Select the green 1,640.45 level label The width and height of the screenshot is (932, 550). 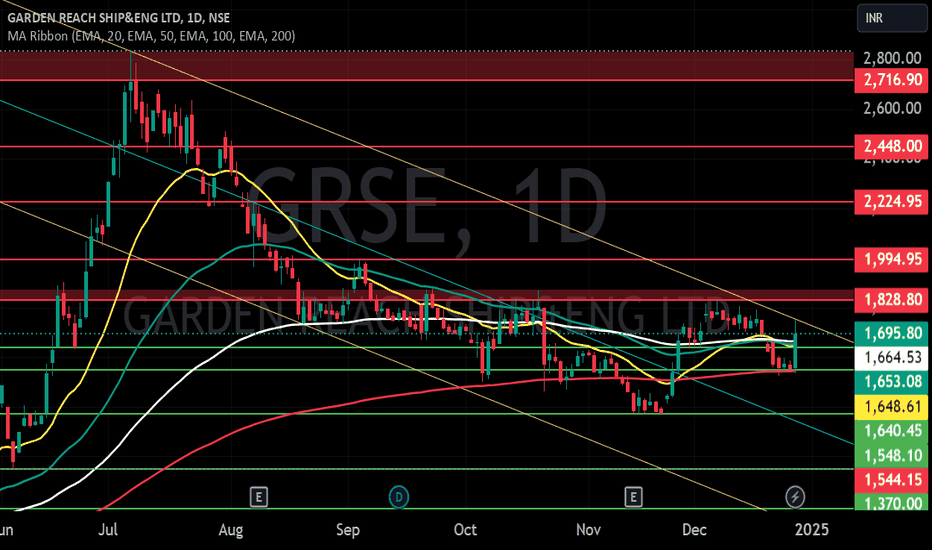pyautogui.click(x=891, y=430)
